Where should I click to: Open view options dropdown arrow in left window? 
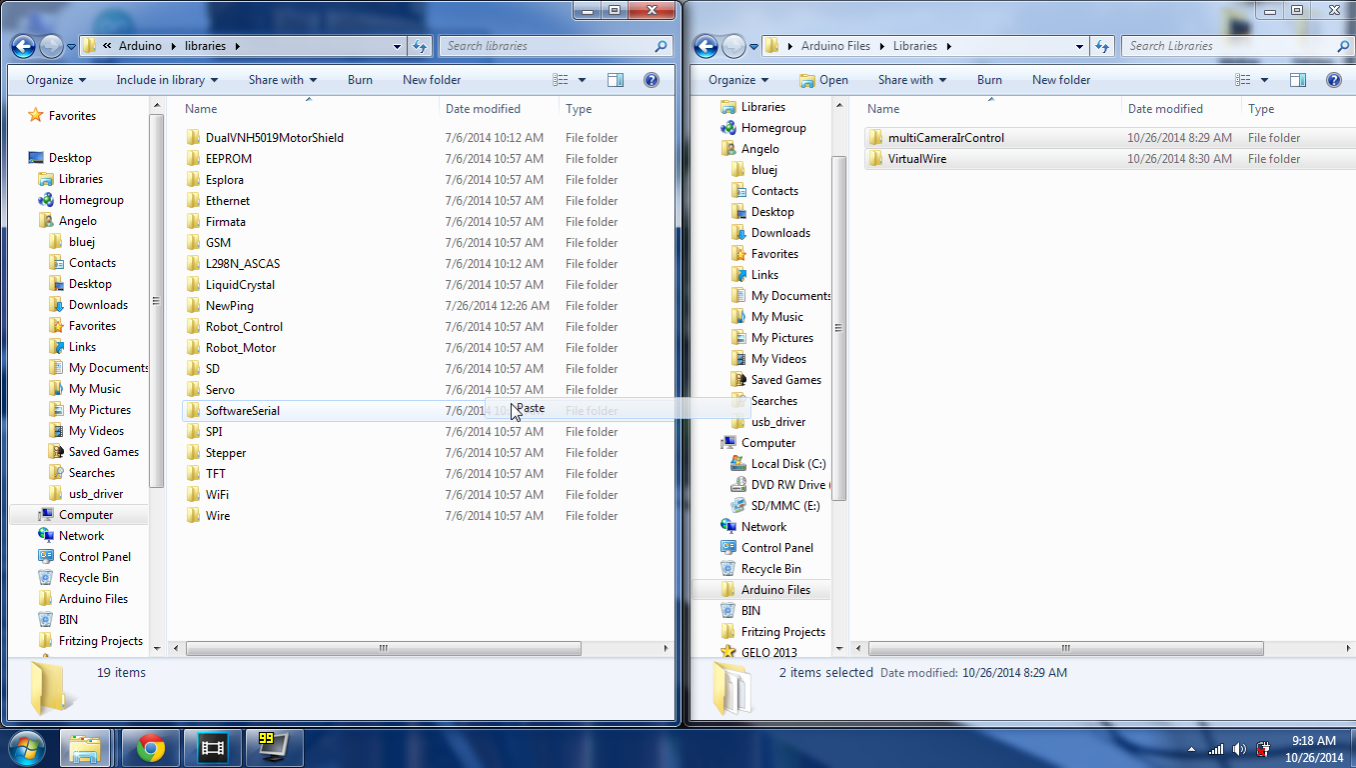coord(582,80)
